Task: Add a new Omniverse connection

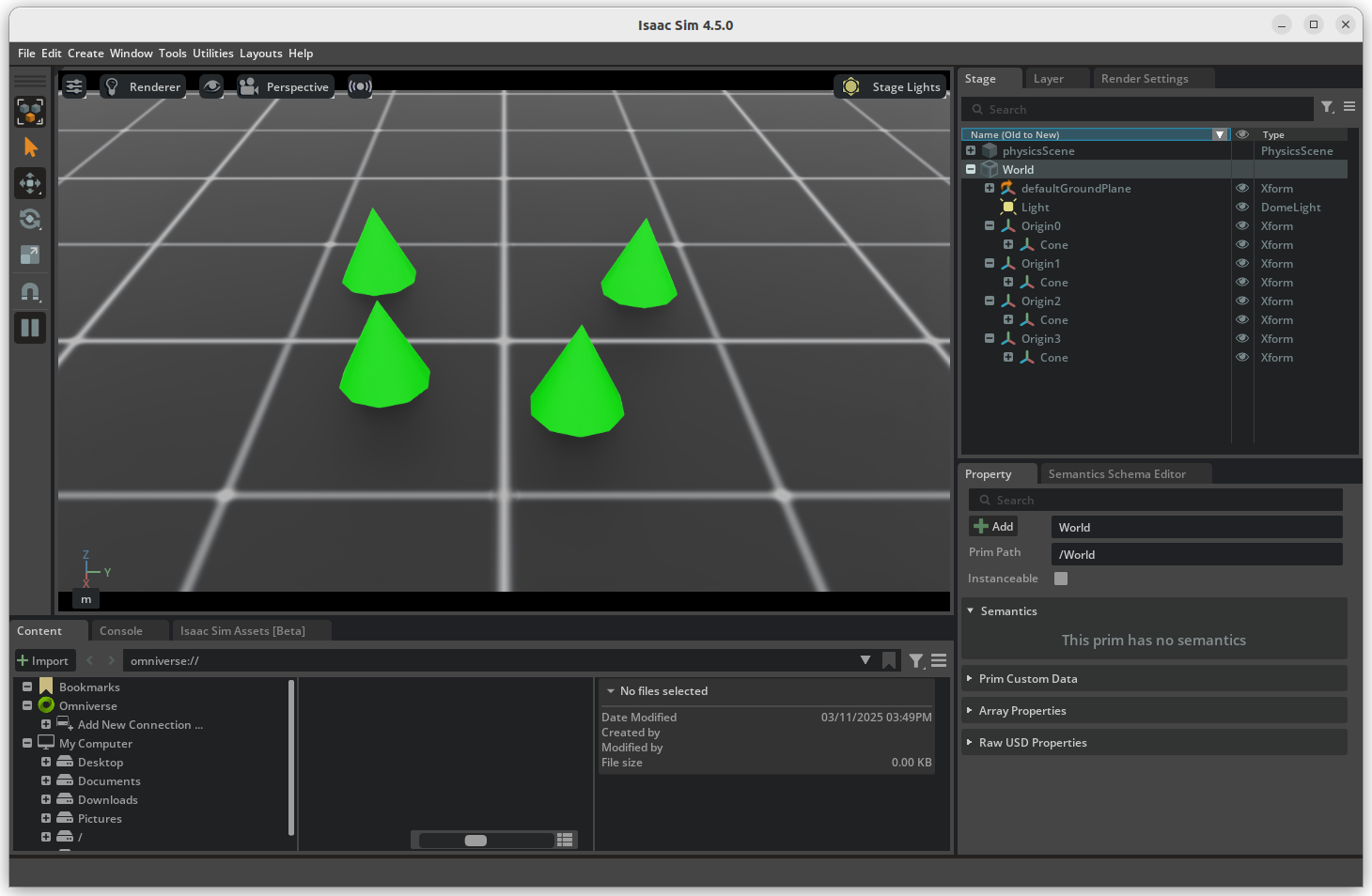Action: tap(140, 725)
